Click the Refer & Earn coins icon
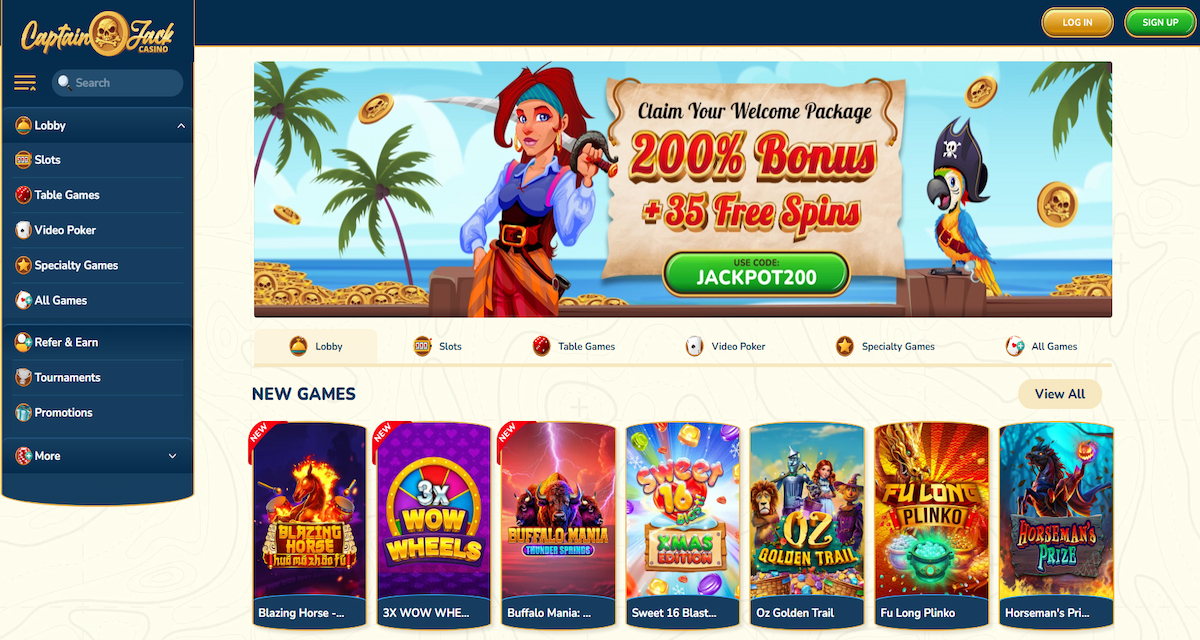Screen dimensions: 1200x640 tap(23, 342)
